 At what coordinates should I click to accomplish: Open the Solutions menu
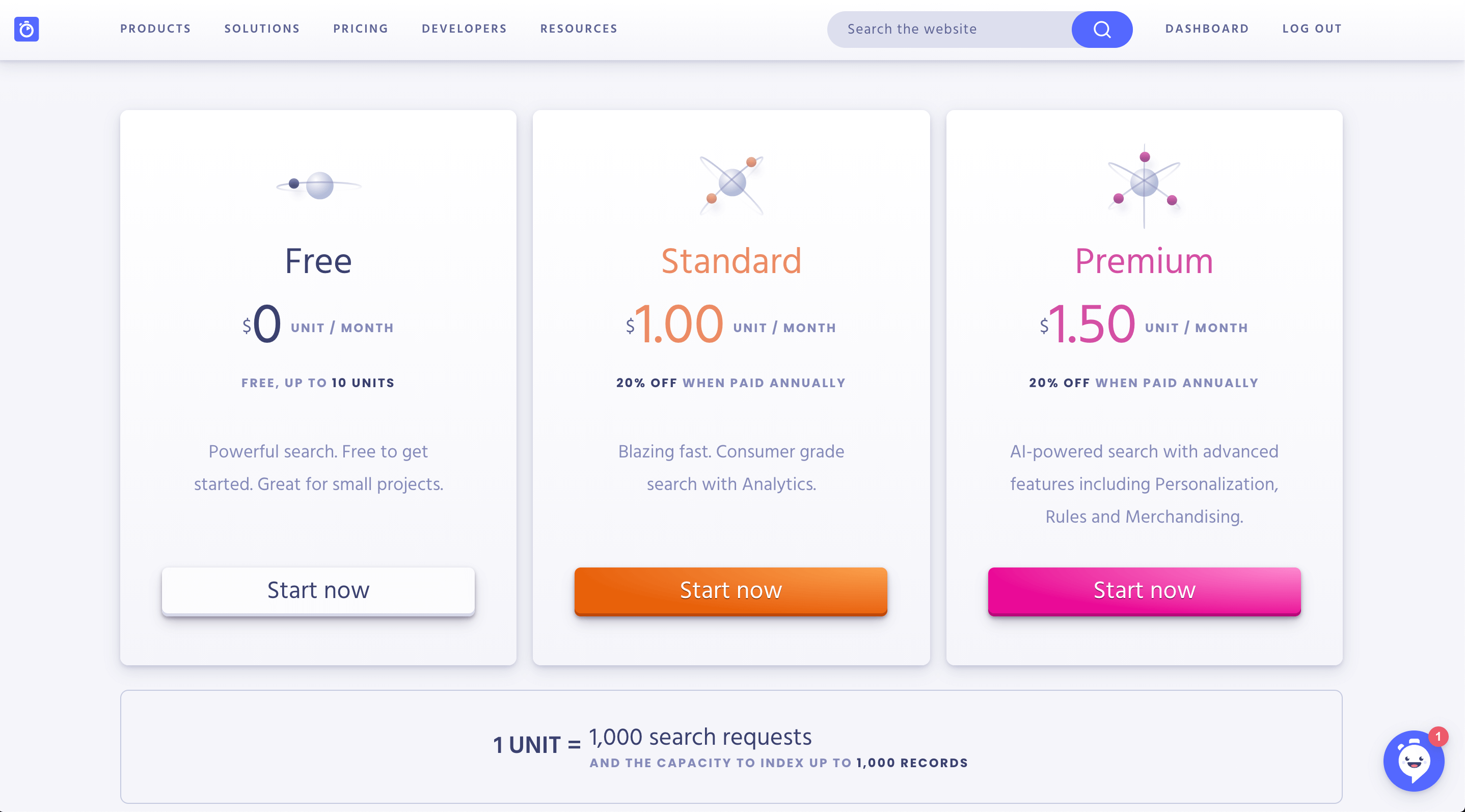[x=262, y=29]
